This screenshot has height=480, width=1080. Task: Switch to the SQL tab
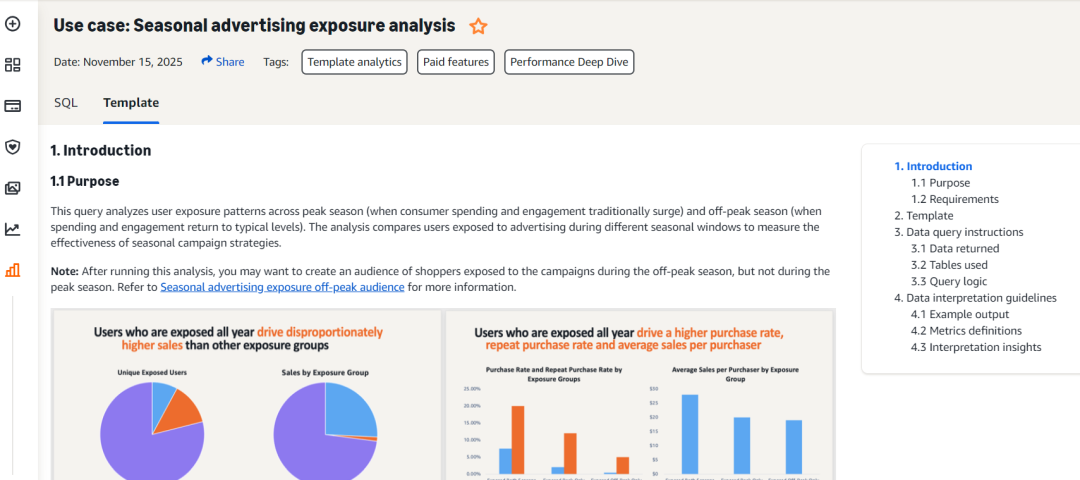click(66, 102)
